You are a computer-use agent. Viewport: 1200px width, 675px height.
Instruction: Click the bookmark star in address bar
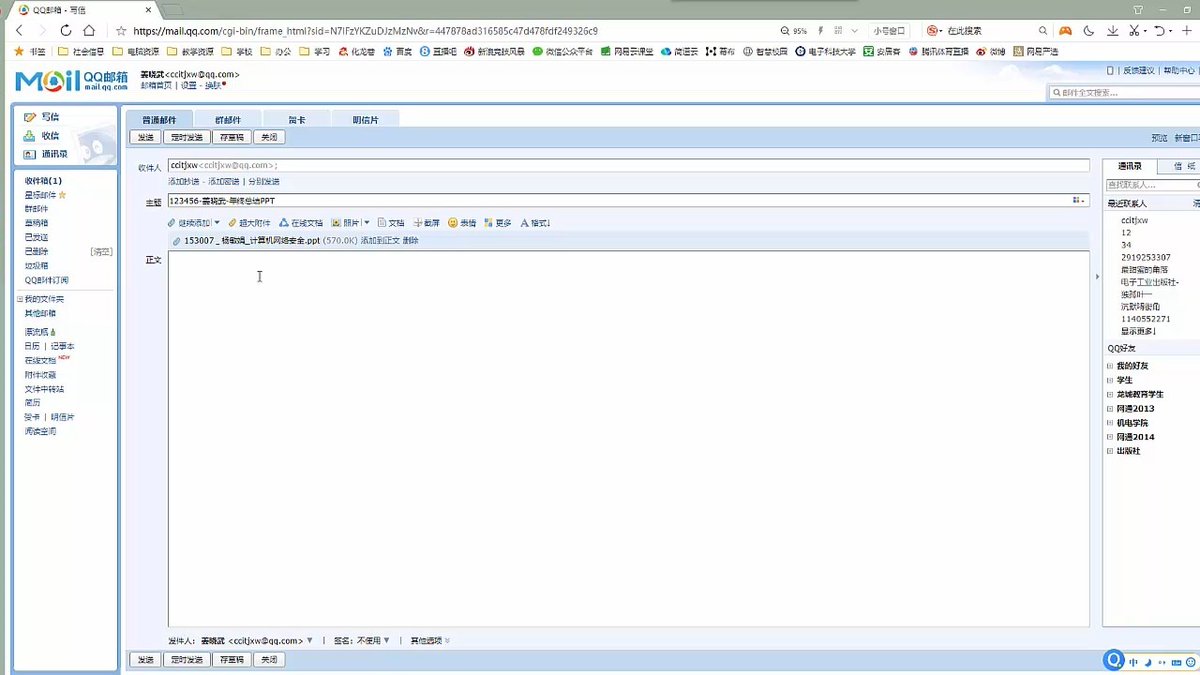tap(121, 31)
